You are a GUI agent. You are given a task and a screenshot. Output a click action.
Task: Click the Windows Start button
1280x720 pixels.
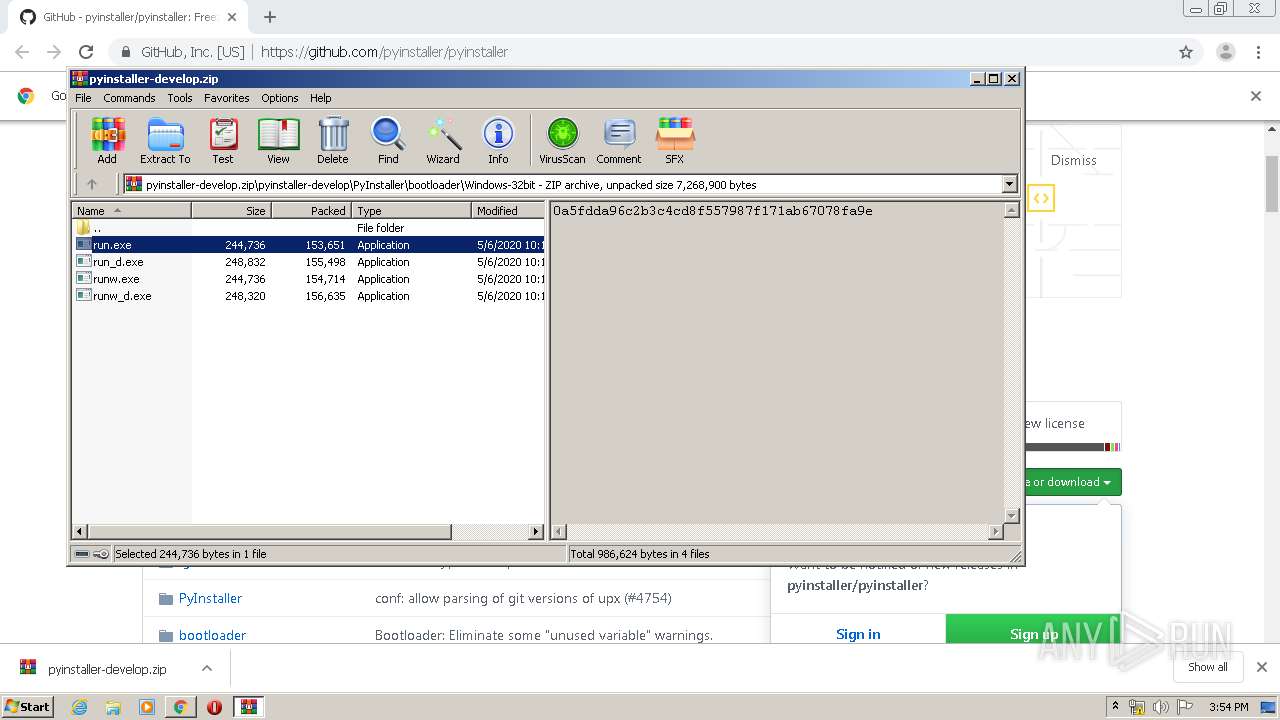click(27, 706)
